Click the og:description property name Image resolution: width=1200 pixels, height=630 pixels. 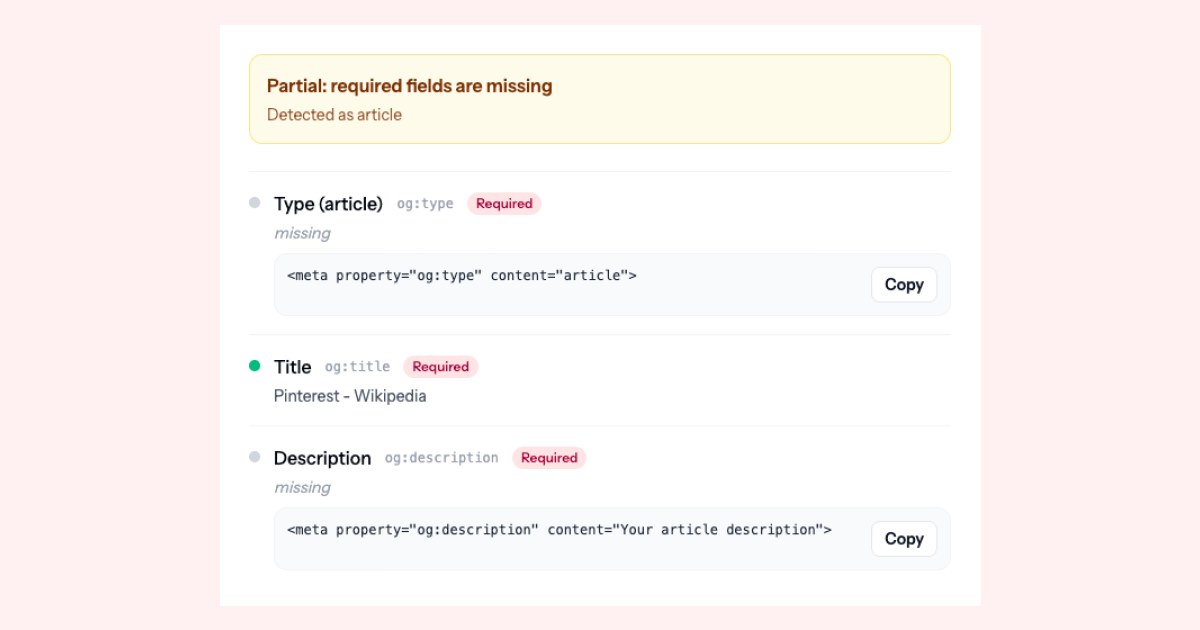tap(441, 458)
